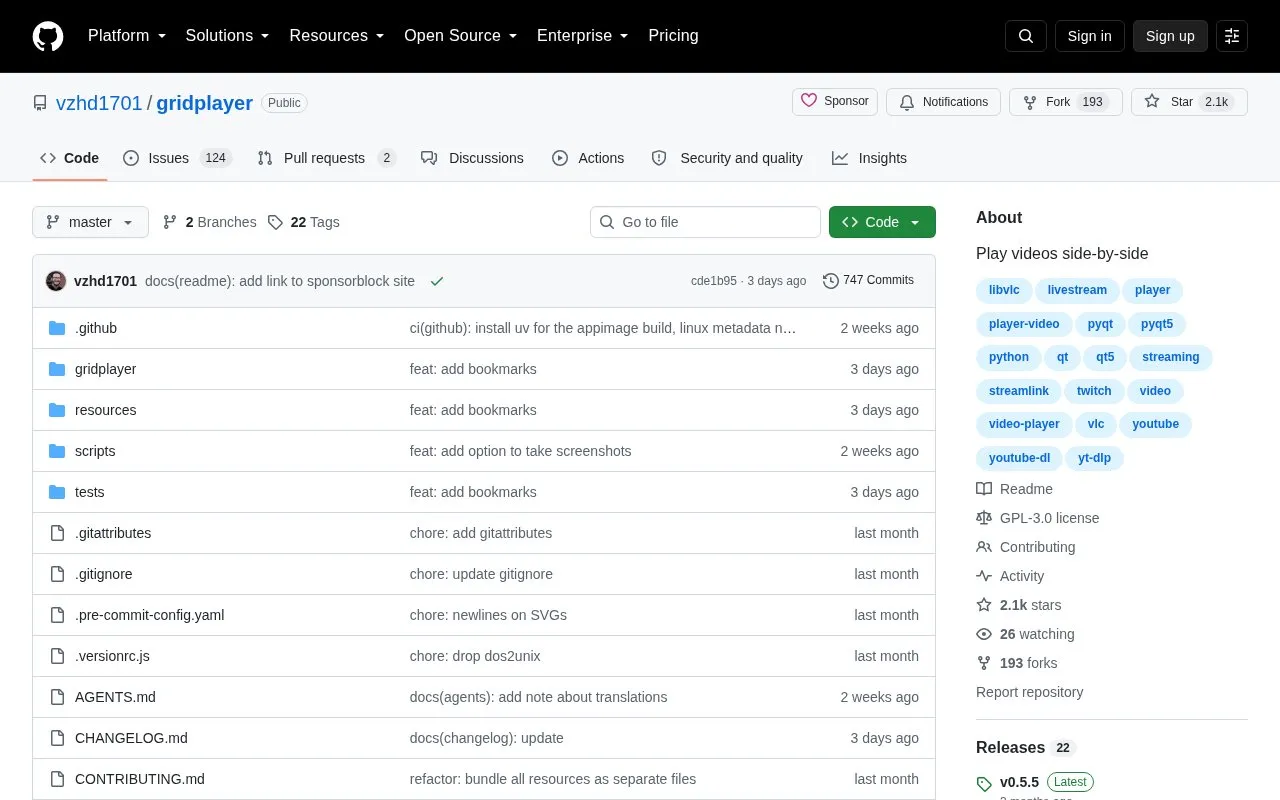Open the AGENTS.md file
The height and width of the screenshot is (800, 1280).
(x=115, y=697)
